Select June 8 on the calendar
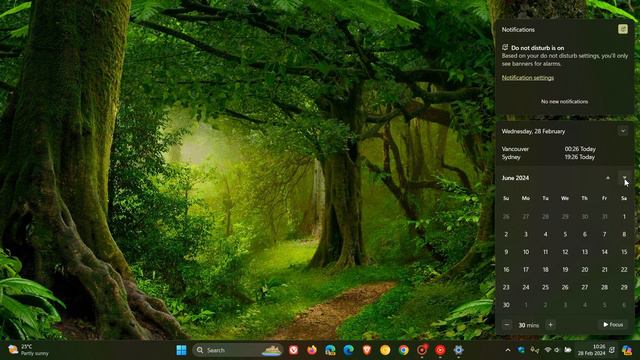Screen dimensions: 640x360 (624, 234)
